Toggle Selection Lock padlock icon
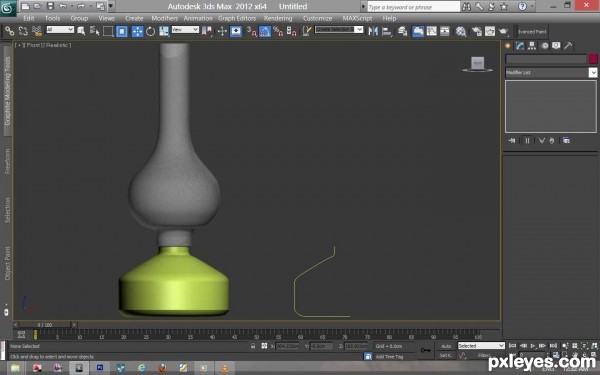This screenshot has width=600, height=375. coord(253,346)
